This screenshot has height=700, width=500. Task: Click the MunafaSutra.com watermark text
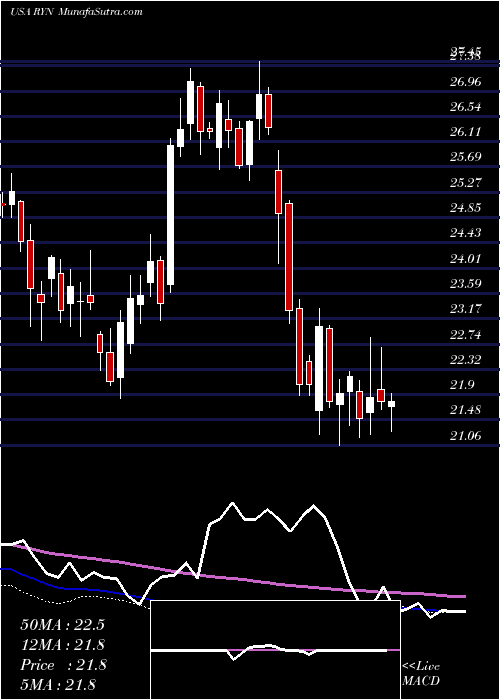click(x=100, y=12)
